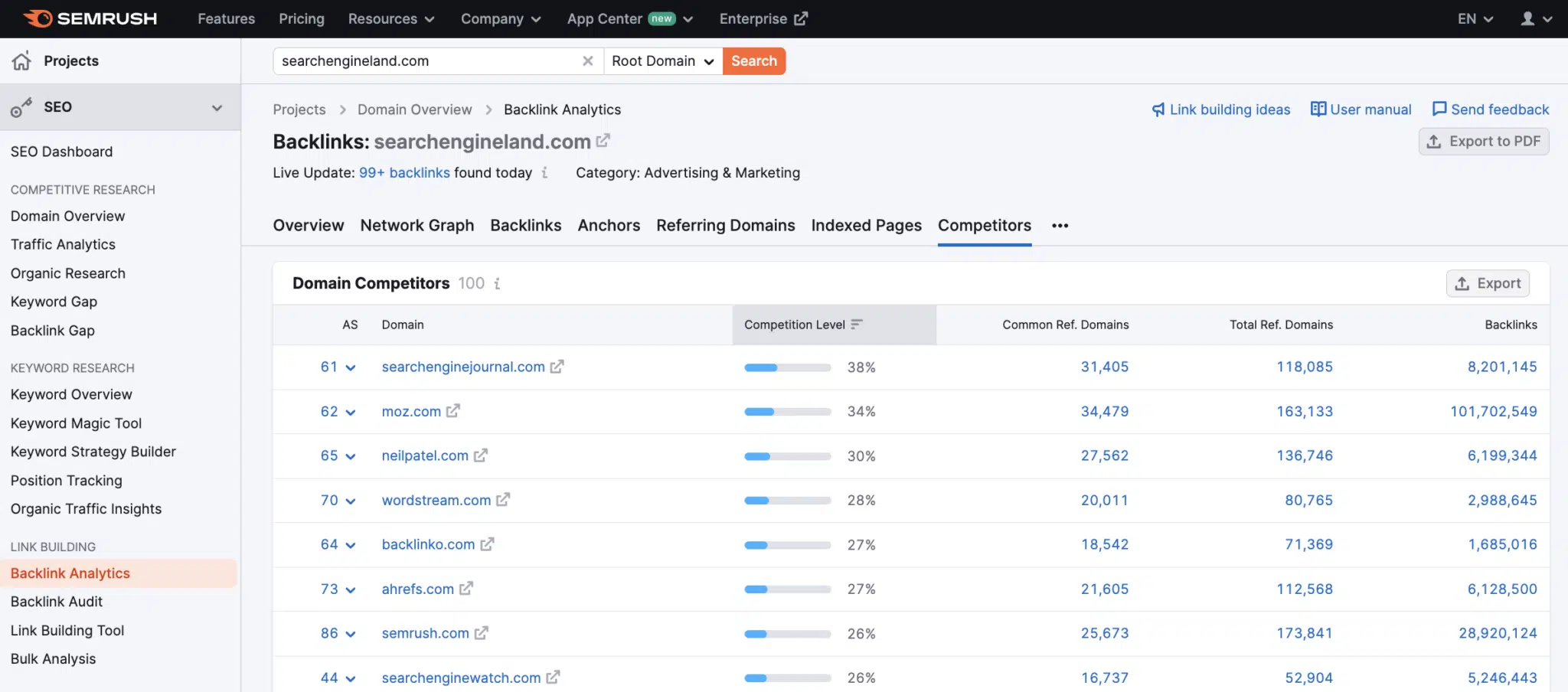Click the Projects home icon
The width and height of the screenshot is (1568, 692).
tap(21, 60)
